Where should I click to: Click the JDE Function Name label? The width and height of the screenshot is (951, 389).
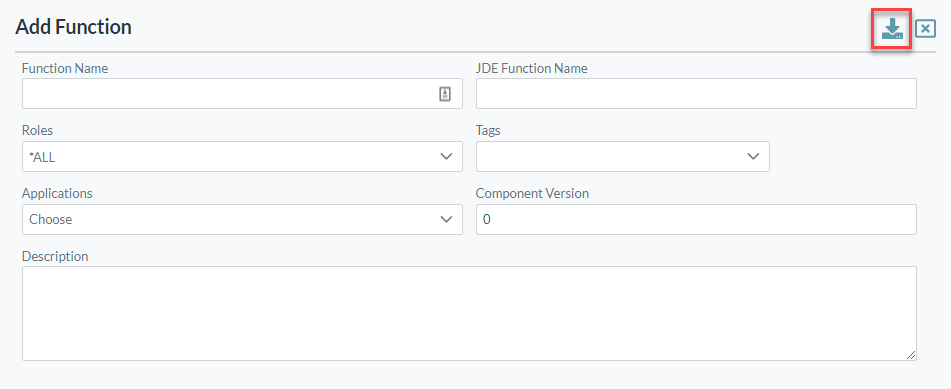point(531,69)
